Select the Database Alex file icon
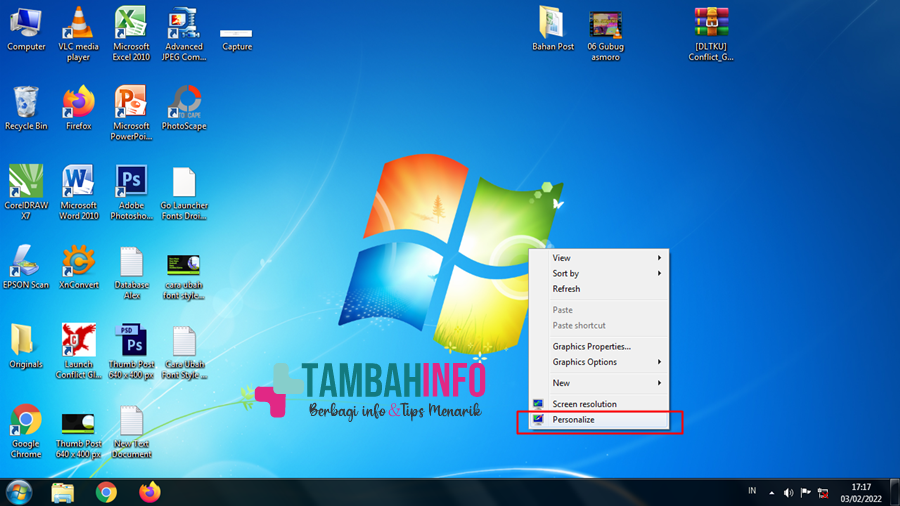 (131, 273)
